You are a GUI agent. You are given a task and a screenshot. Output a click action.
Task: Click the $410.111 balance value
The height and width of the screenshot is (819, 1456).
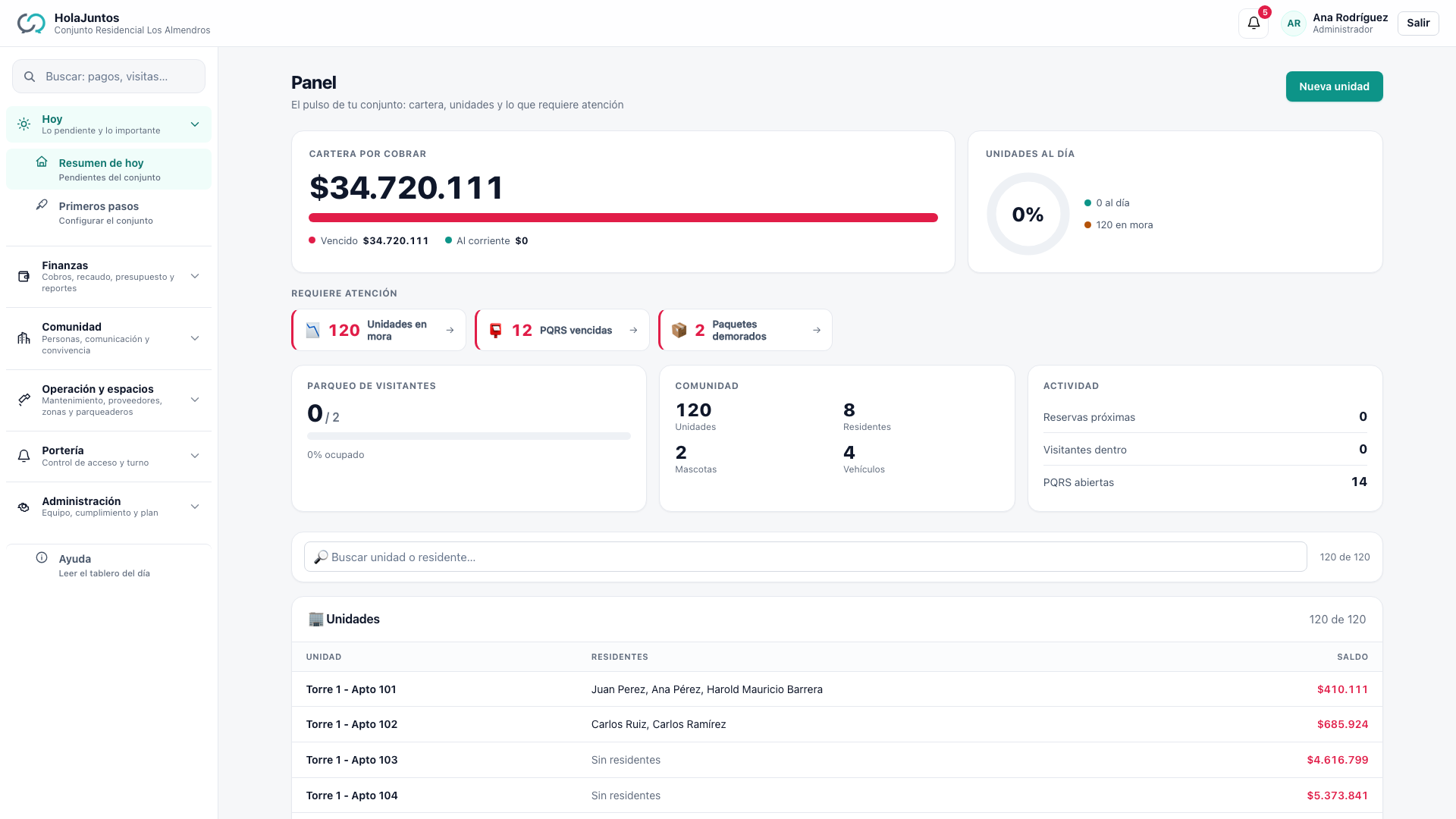coord(1342,689)
